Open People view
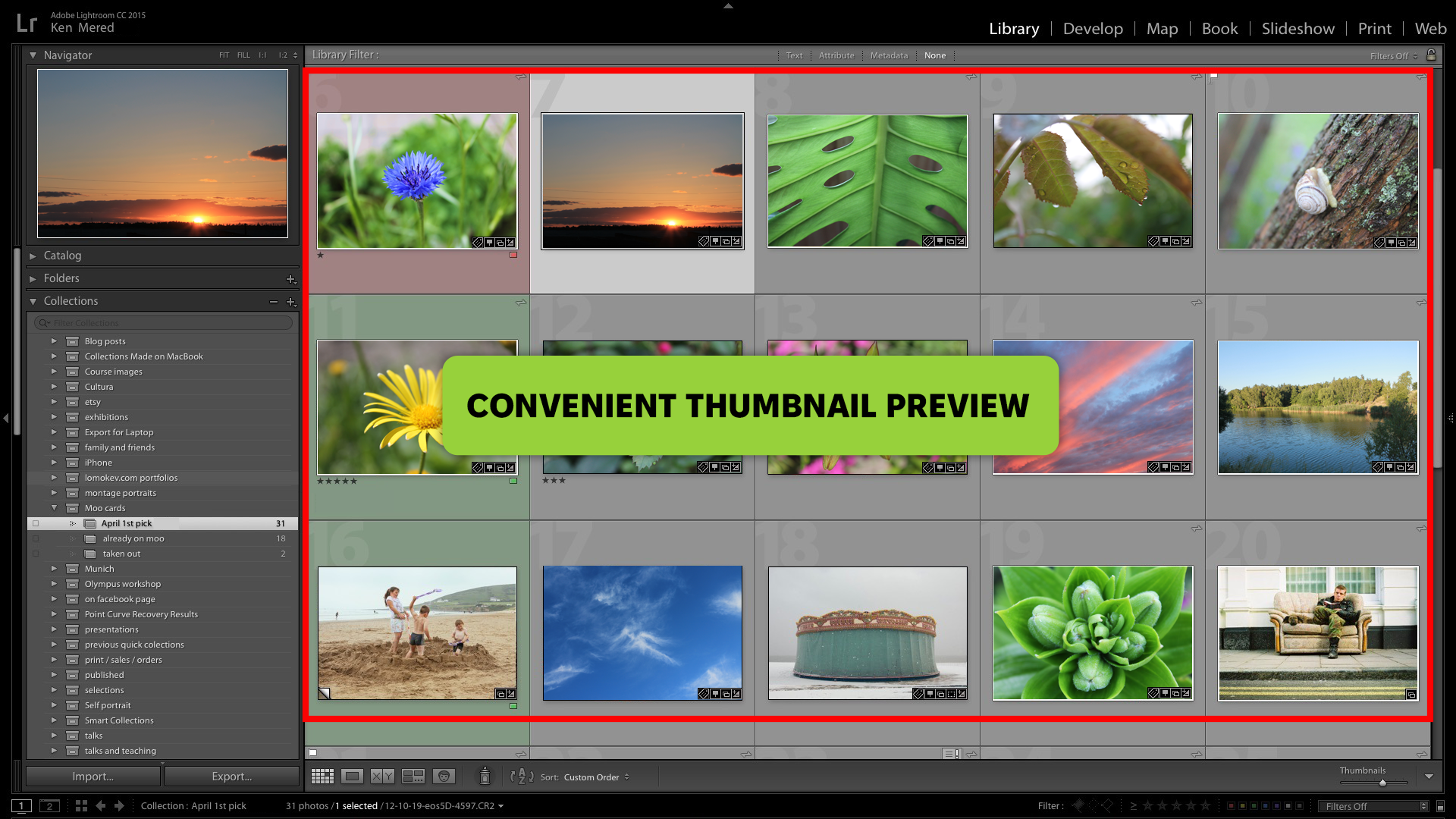Viewport: 1456px width, 819px height. pos(444,776)
